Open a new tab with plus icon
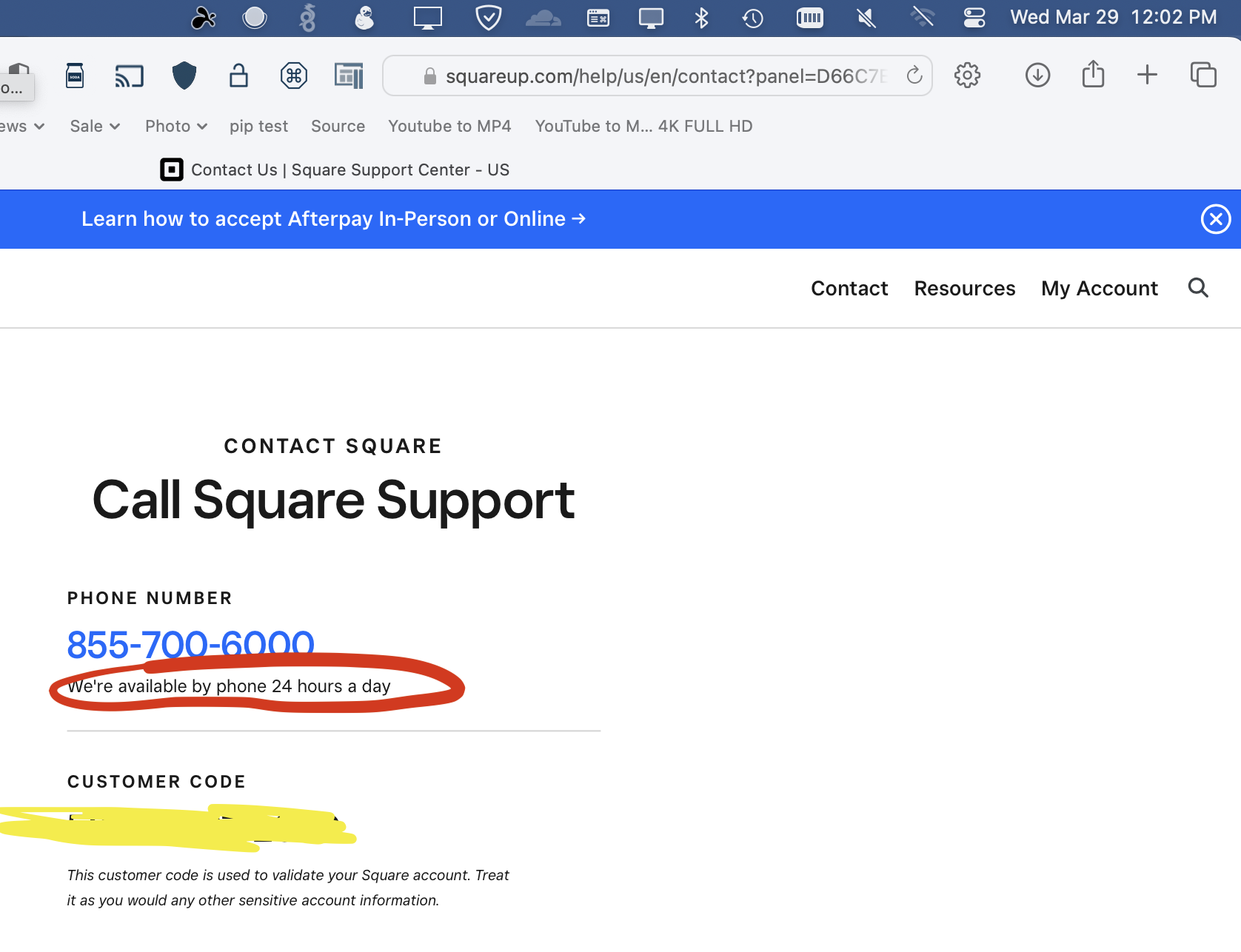 1147,75
